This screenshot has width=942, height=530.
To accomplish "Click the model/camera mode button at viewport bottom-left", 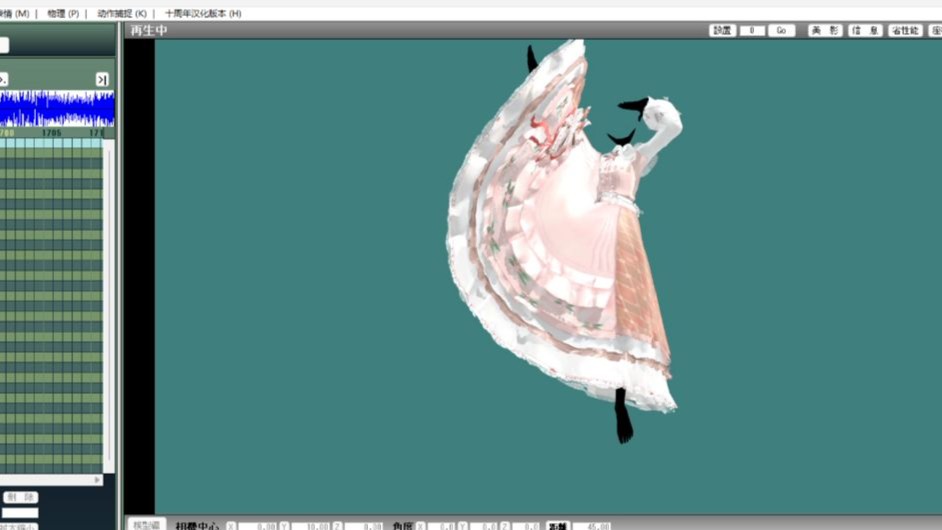I will point(146,525).
